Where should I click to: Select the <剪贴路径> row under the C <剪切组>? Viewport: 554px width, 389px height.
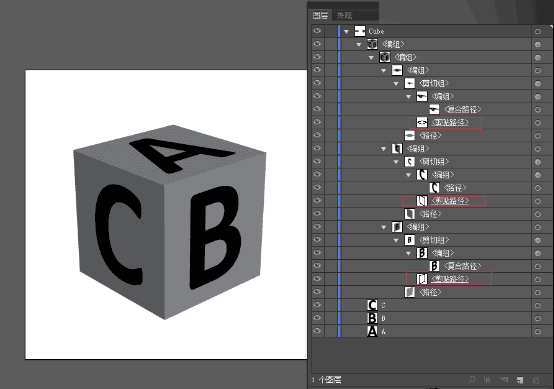(450, 201)
